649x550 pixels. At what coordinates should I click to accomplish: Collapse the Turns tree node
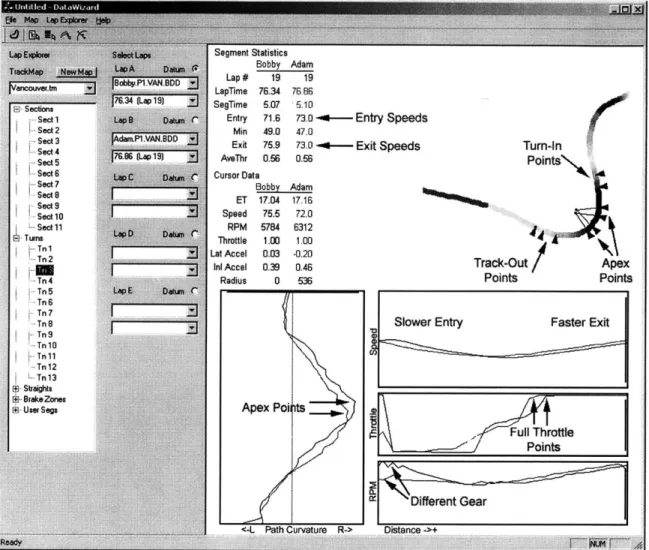17,238
